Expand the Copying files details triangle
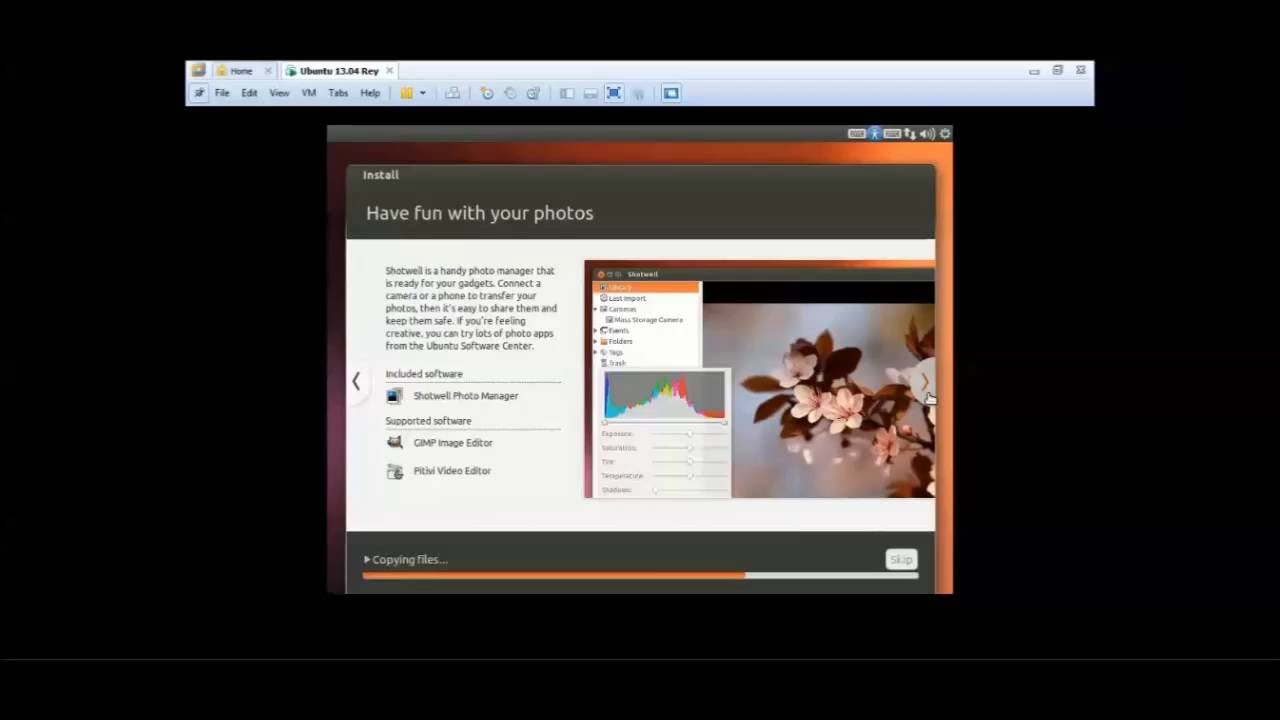The width and height of the screenshot is (1280, 720). pyautogui.click(x=367, y=560)
